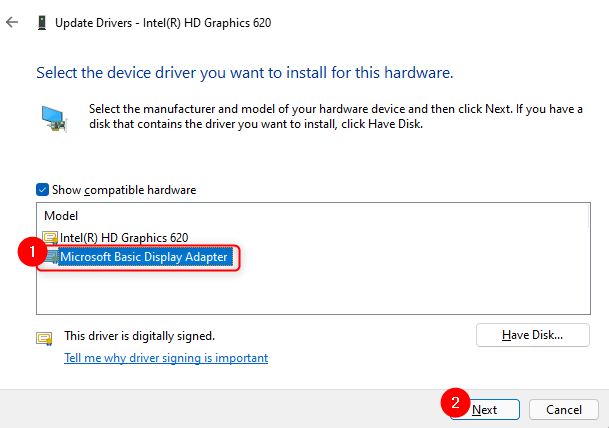Image resolution: width=609 pixels, height=428 pixels.
Task: Click the red number 1 annotation badge
Action: coord(32,255)
